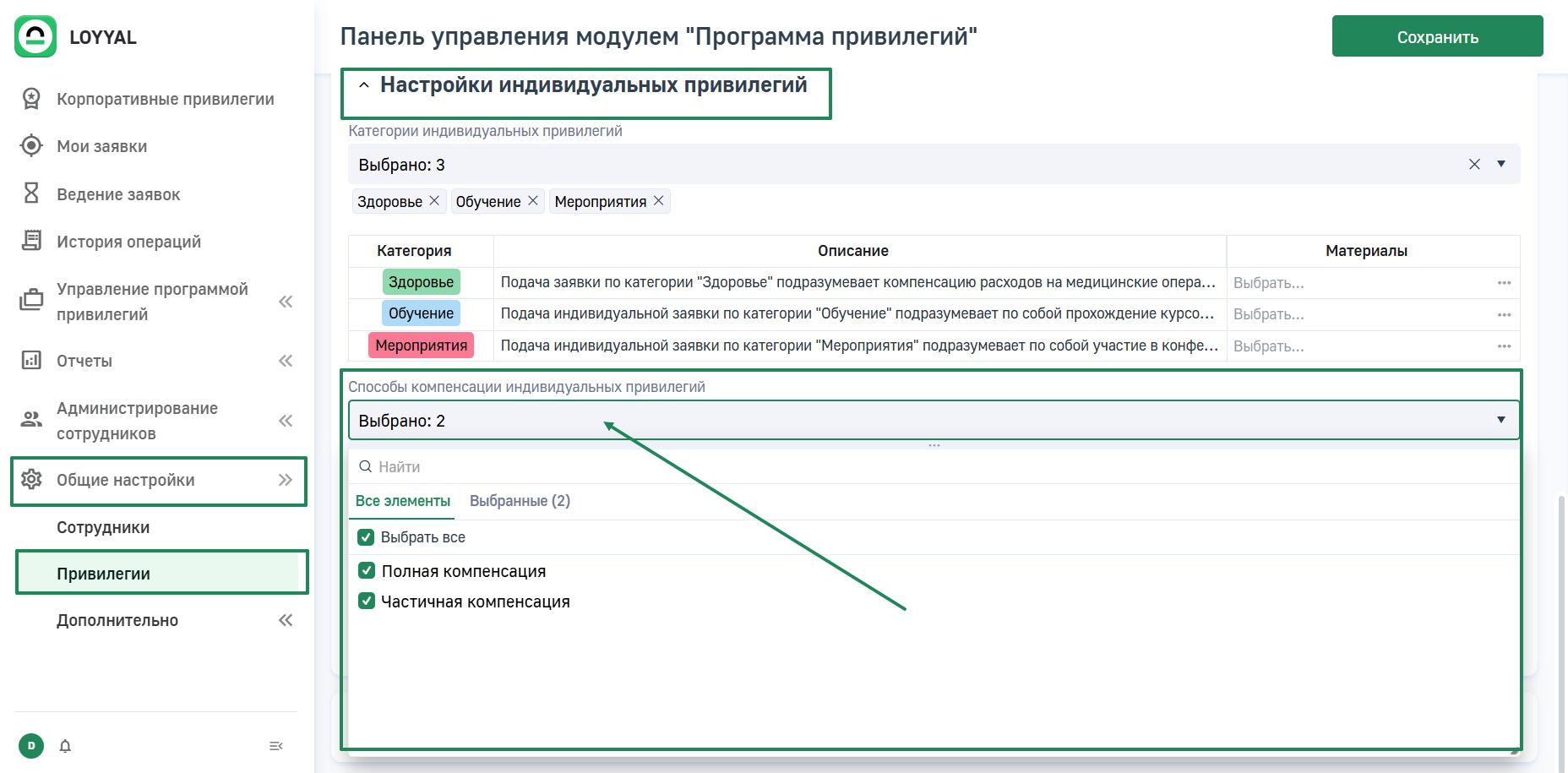Click the LOYYAL logo icon
The width and height of the screenshot is (1568, 773).
coord(35,36)
